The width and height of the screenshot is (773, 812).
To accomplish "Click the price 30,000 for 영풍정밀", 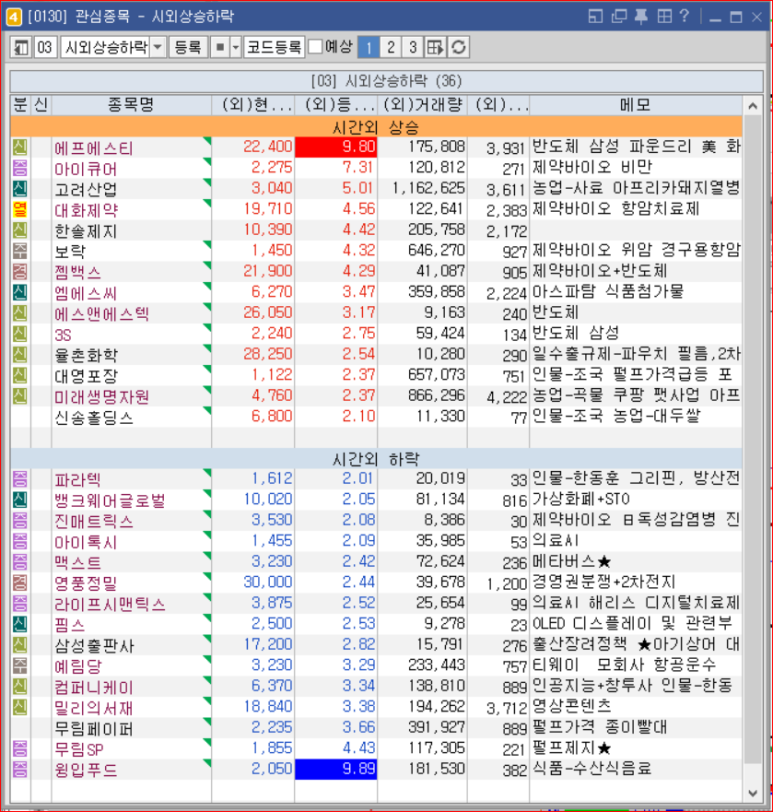I will pyautogui.click(x=268, y=582).
